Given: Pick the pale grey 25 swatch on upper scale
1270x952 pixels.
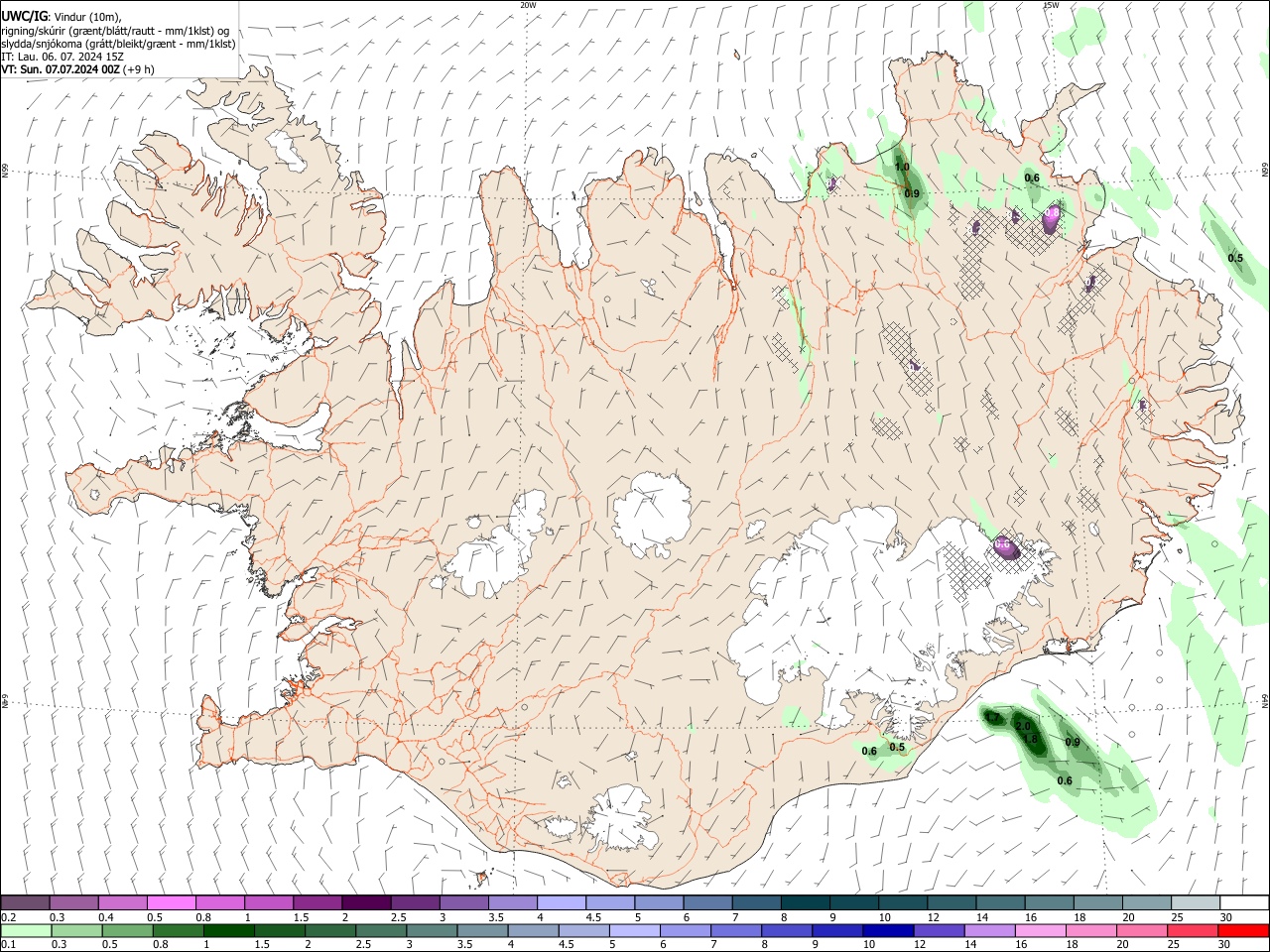Looking at the screenshot, I should point(1196,902).
